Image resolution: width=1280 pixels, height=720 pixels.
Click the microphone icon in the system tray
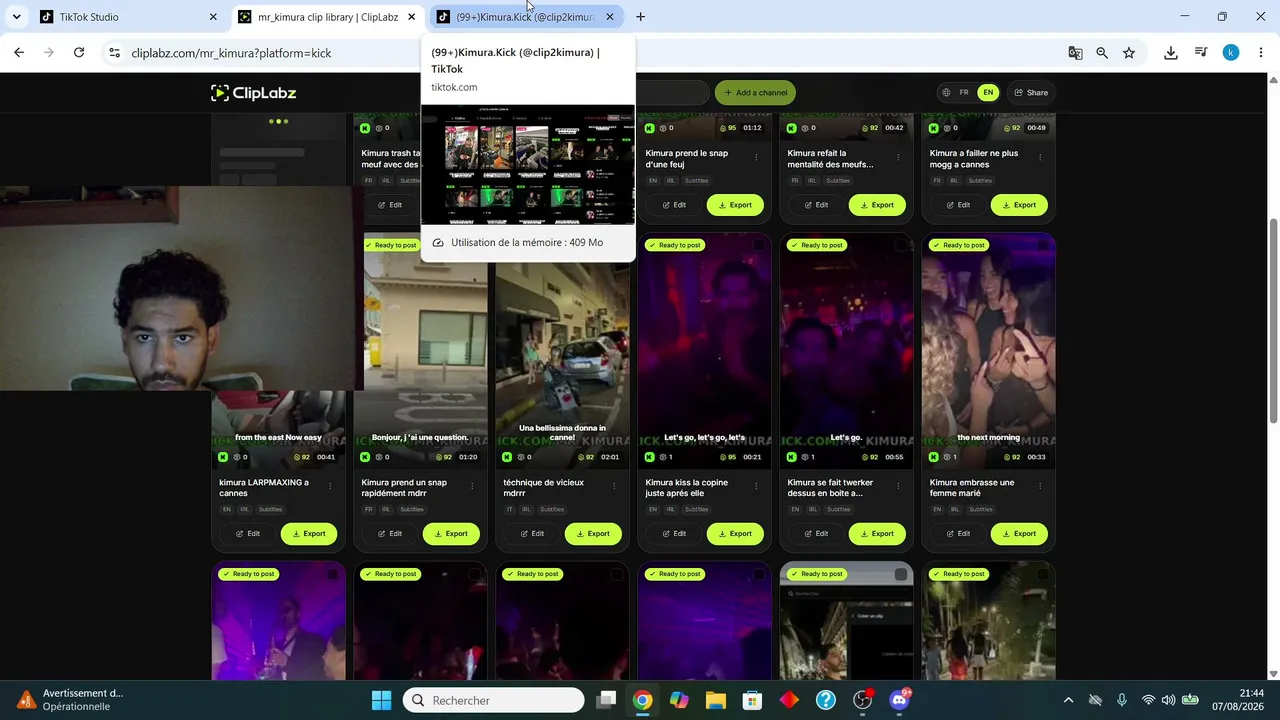pos(1122,700)
